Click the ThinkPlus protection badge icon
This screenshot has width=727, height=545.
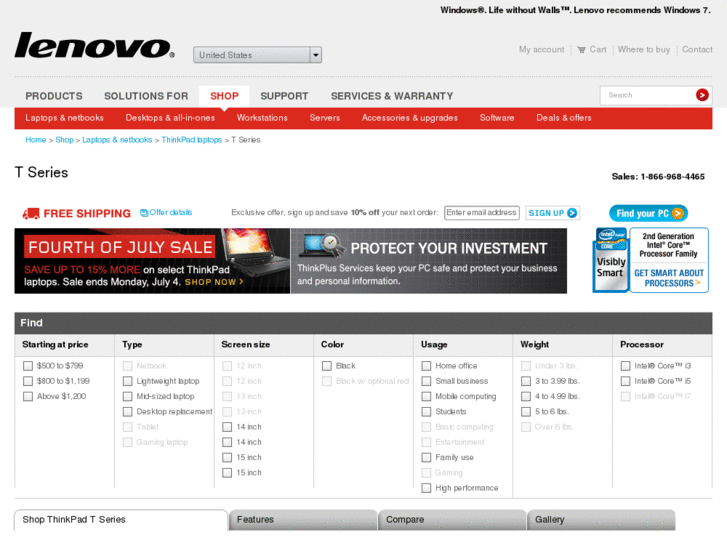pyautogui.click(x=323, y=244)
